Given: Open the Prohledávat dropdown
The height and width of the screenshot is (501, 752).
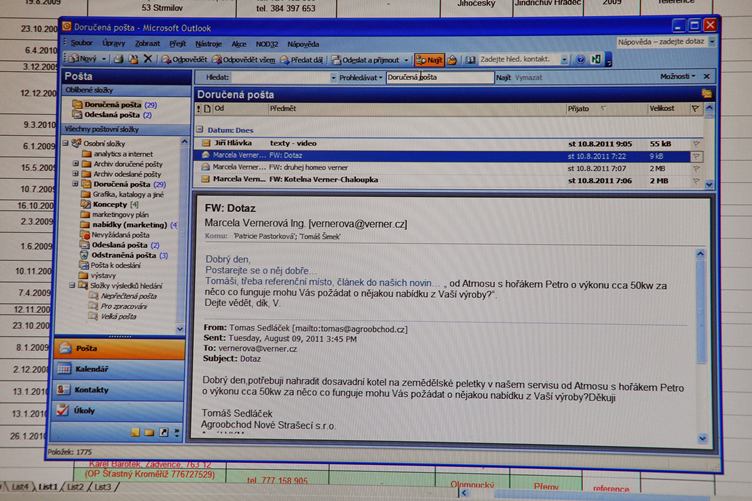Looking at the screenshot, I should click(x=360, y=77).
